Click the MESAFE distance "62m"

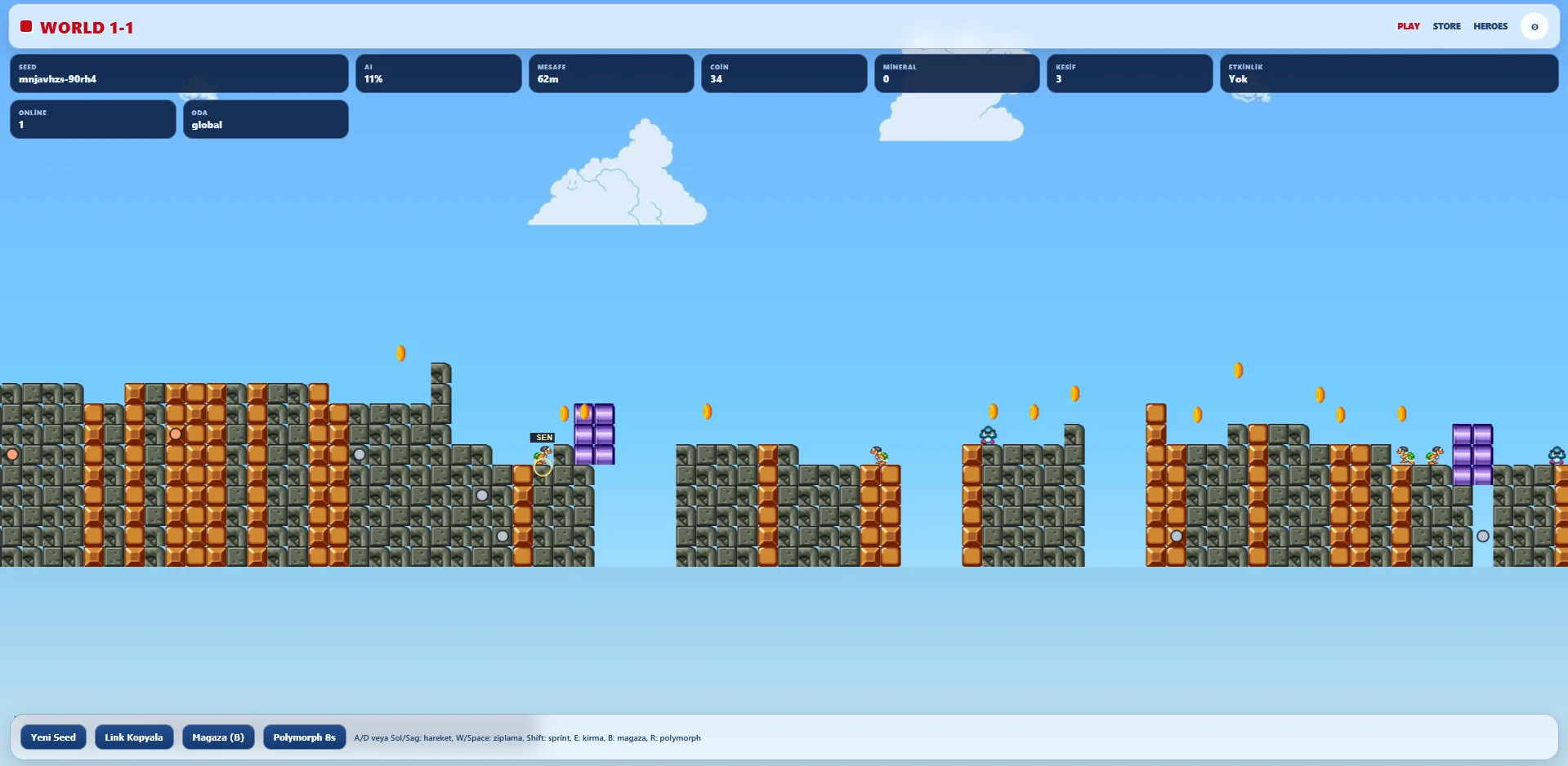[547, 79]
